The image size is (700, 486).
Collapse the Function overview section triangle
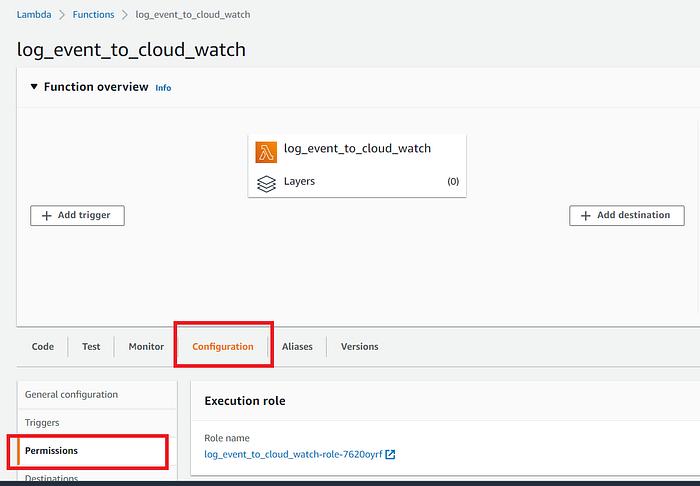pos(34,87)
